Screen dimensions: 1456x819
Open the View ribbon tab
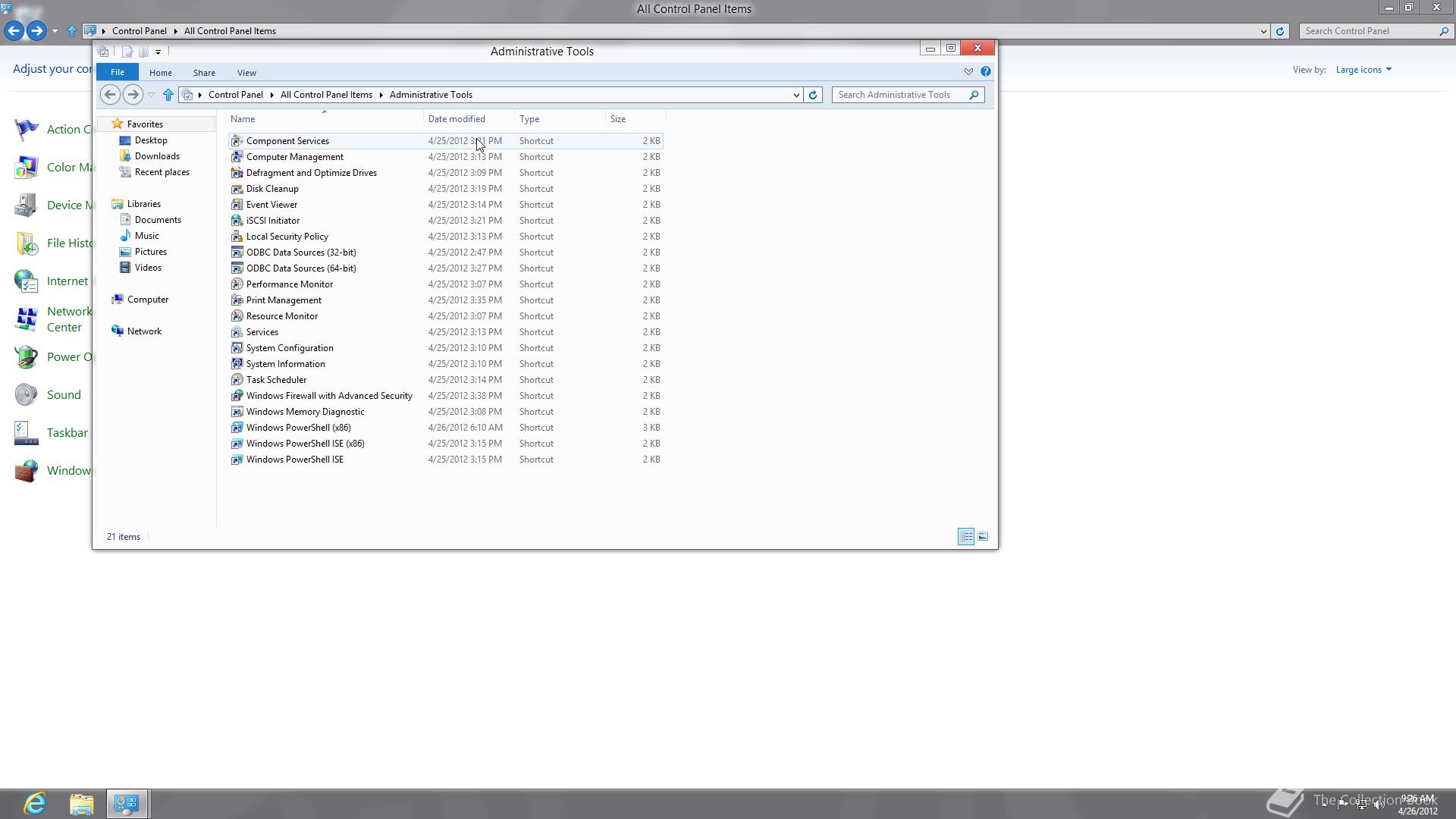(246, 73)
